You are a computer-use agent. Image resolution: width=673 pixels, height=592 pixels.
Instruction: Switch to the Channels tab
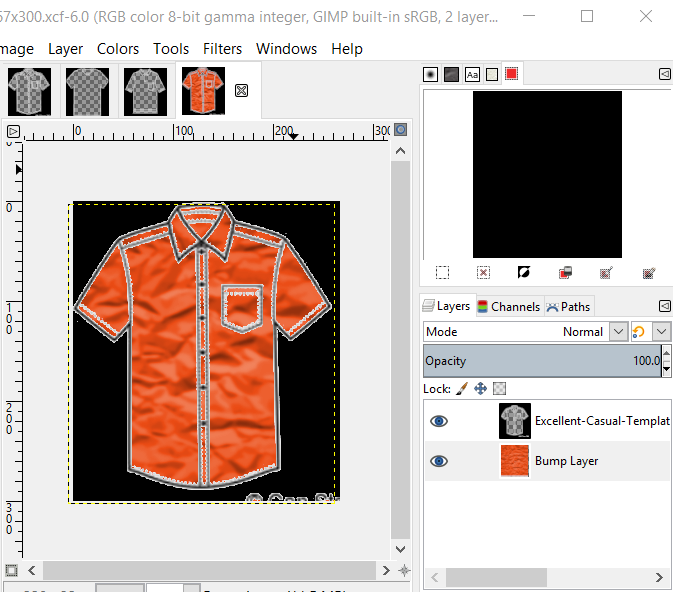coord(508,307)
